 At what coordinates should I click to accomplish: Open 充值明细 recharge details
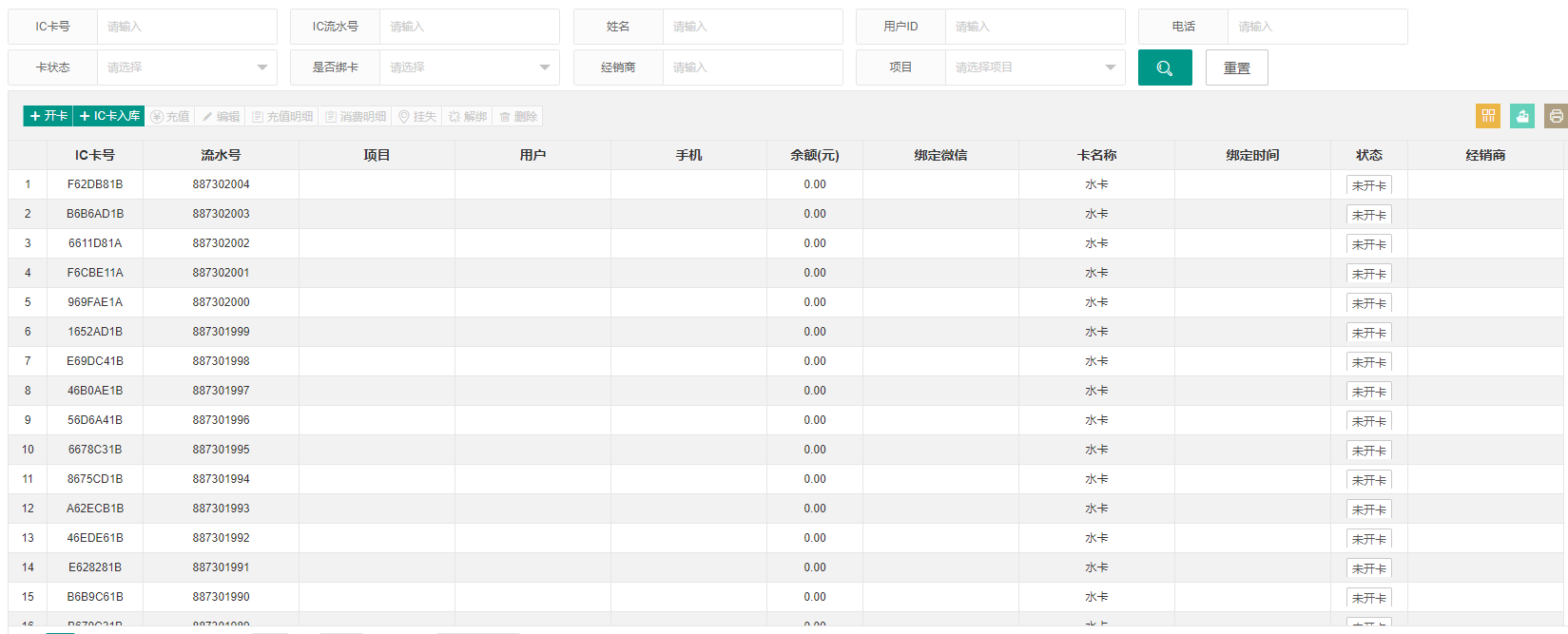(282, 116)
